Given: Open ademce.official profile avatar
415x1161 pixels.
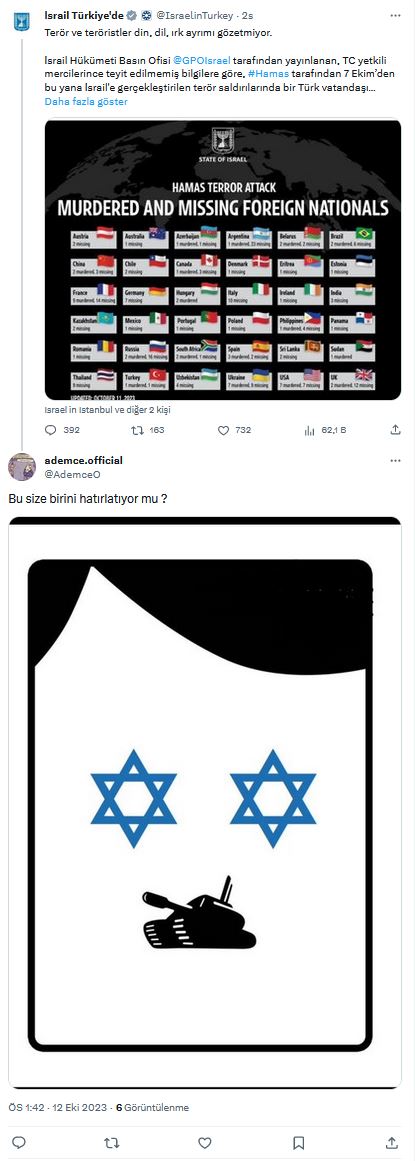Looking at the screenshot, I should point(21,467).
